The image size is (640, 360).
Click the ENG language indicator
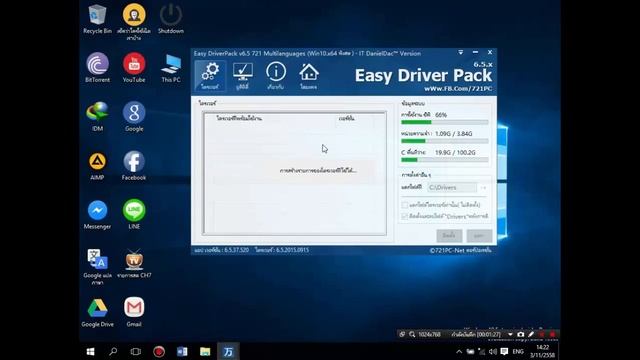point(518,351)
